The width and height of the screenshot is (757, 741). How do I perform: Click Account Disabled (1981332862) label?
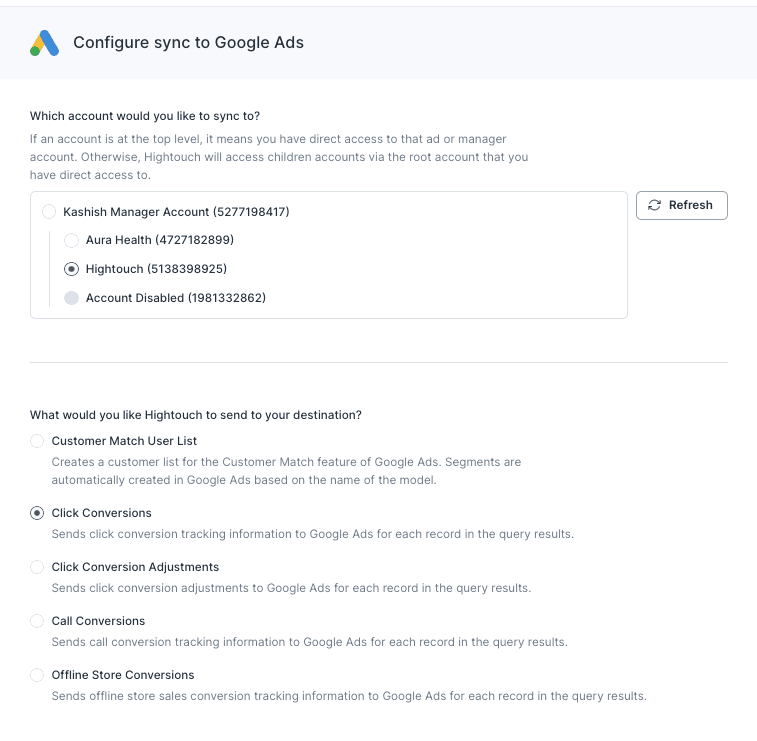pyautogui.click(x=176, y=298)
